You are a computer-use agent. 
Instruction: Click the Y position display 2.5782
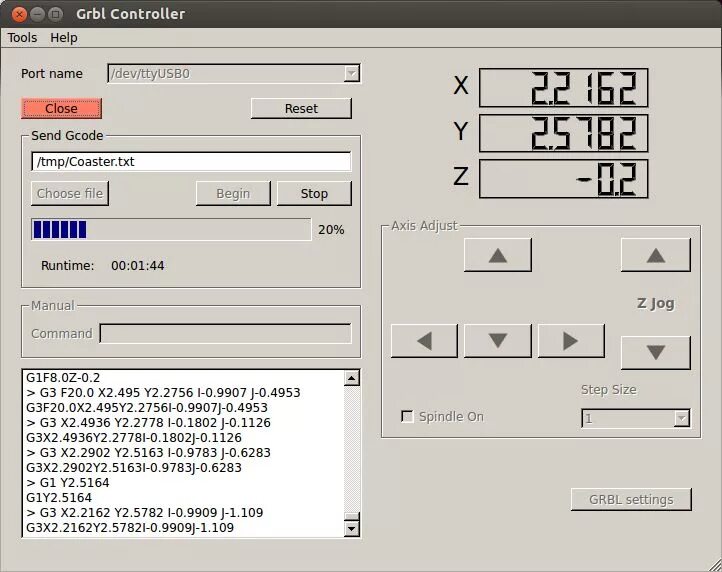564,133
